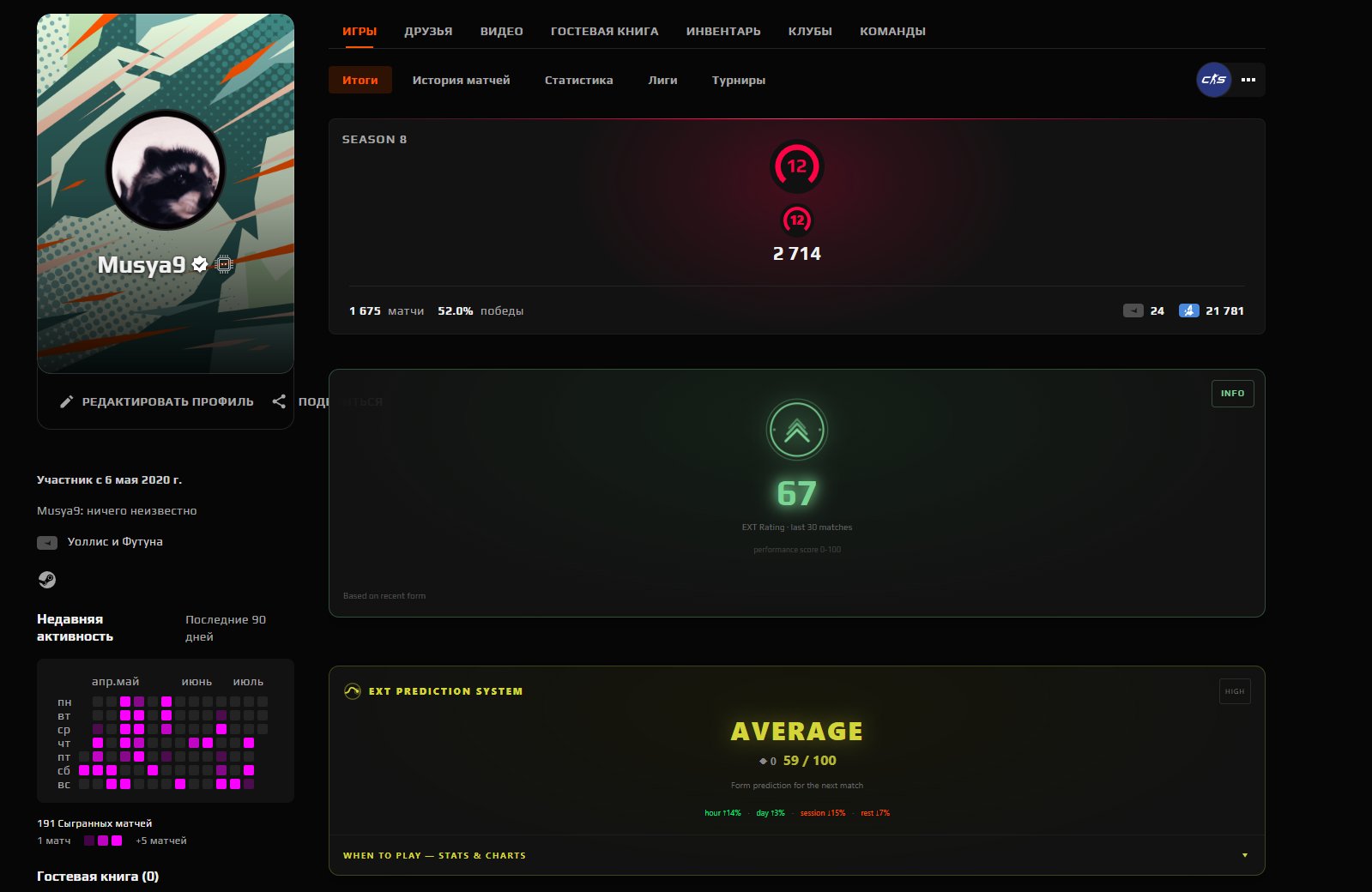Click the pencil edit profile icon
This screenshot has height=892, width=1372.
pyautogui.click(x=66, y=401)
